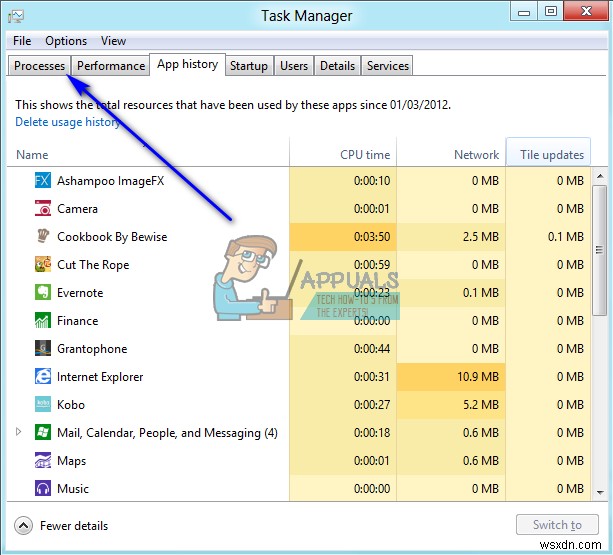Select the App history tab
This screenshot has width=613, height=555.
click(x=188, y=64)
